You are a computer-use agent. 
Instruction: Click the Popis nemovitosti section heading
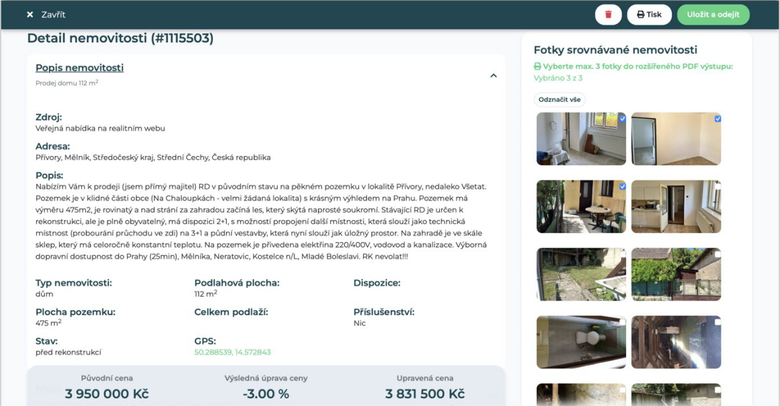coord(79,68)
